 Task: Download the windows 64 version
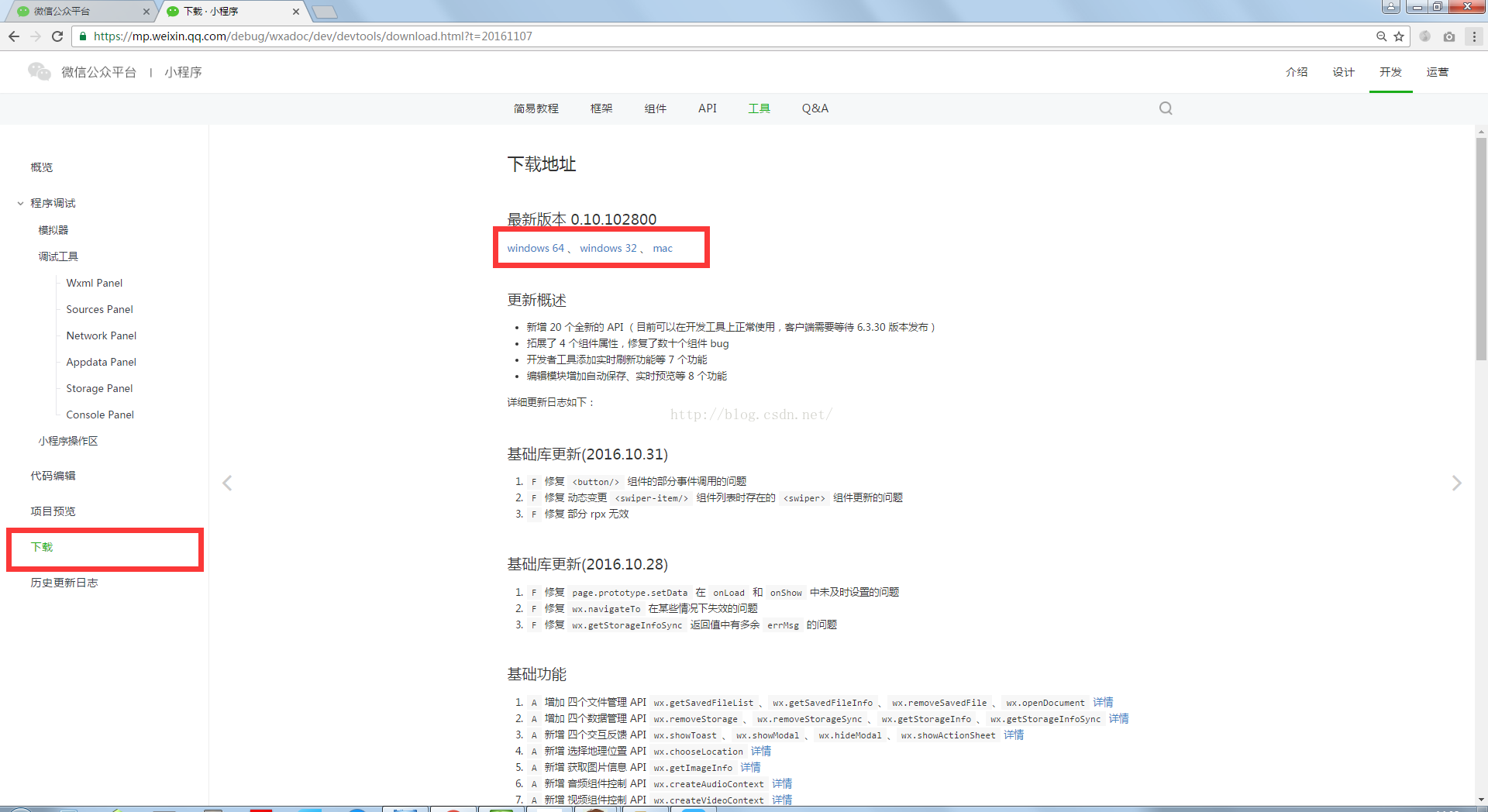536,248
